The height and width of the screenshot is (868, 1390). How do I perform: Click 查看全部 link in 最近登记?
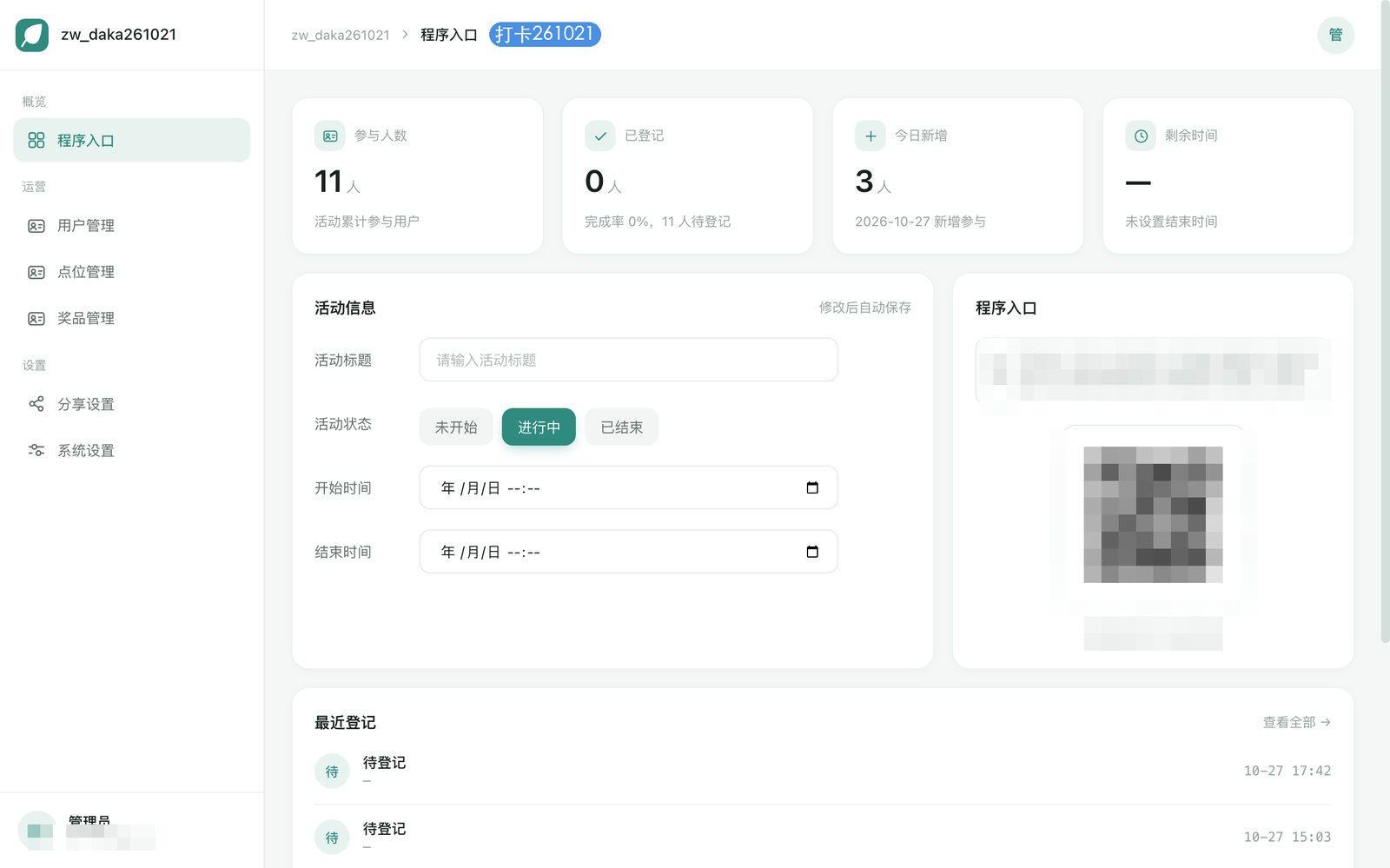click(x=1296, y=722)
